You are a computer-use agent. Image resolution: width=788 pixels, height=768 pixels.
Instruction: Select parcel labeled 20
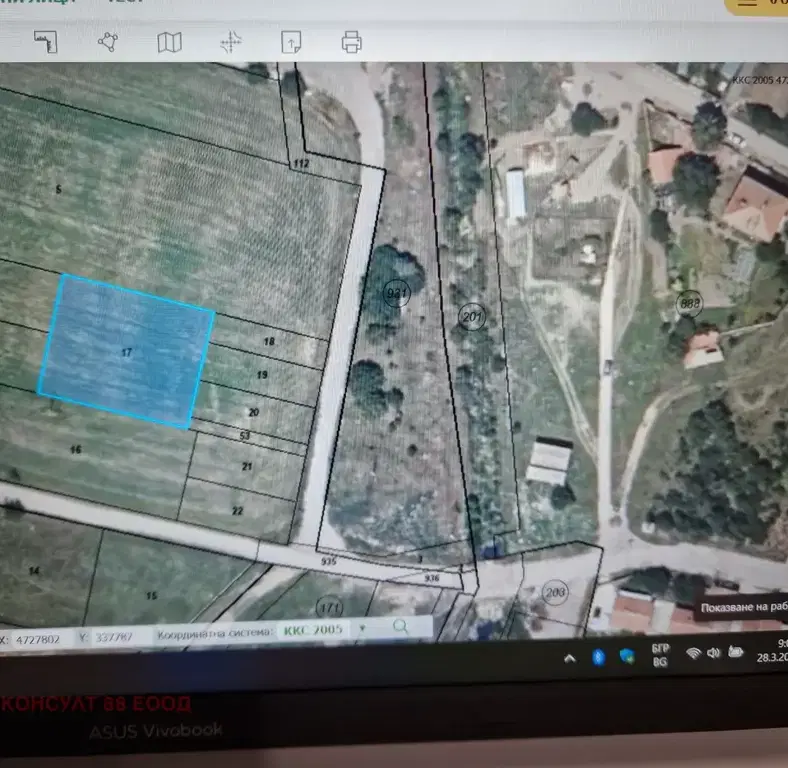[x=254, y=412]
